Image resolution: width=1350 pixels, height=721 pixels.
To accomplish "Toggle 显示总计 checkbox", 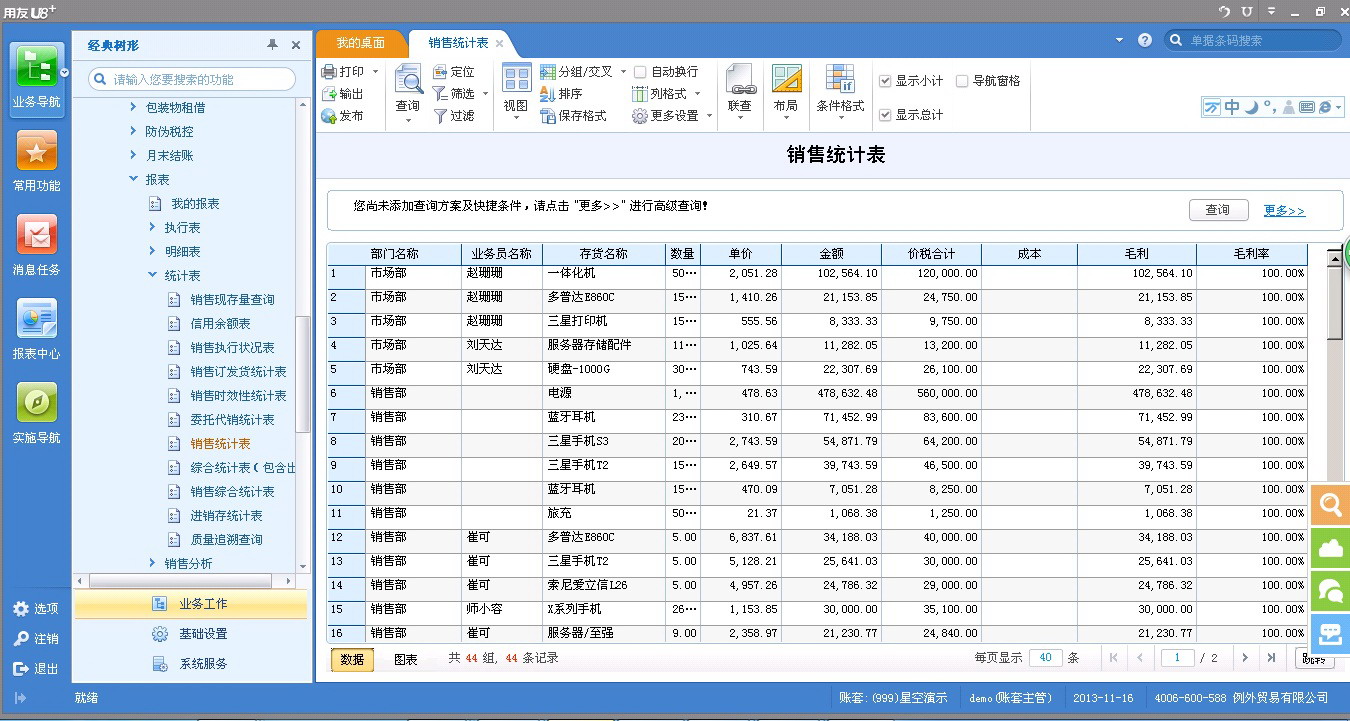I will coord(884,115).
